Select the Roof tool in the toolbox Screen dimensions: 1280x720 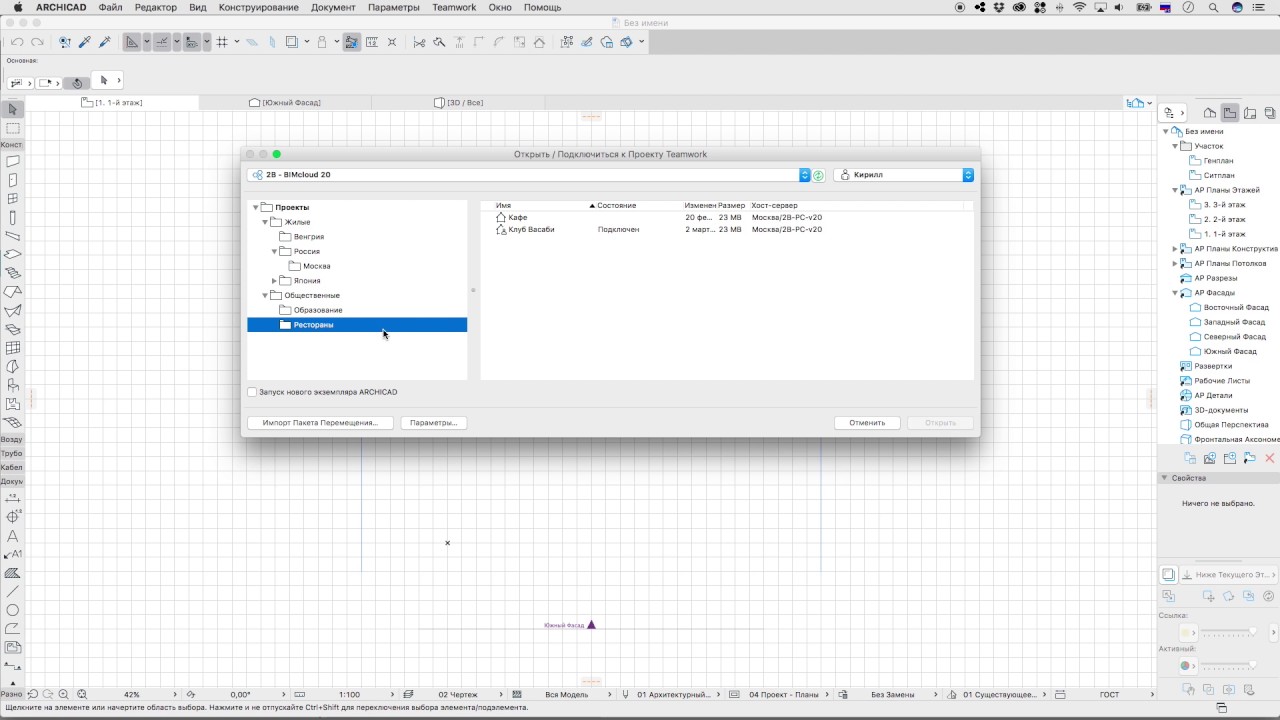point(13,292)
